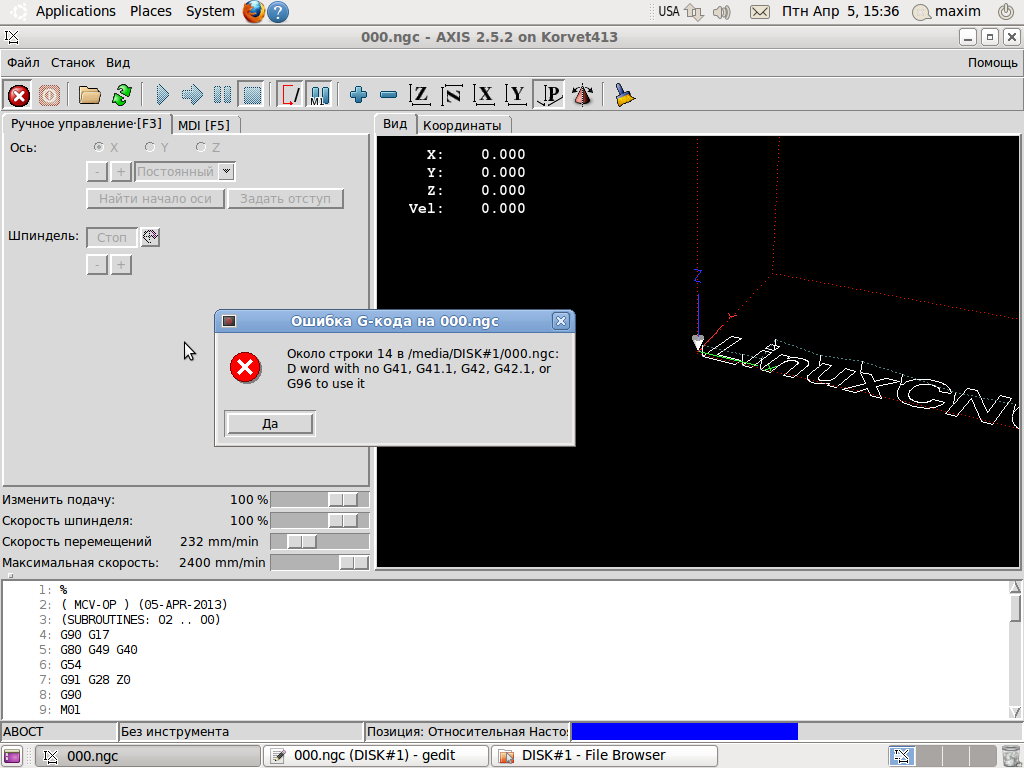1024x768 pixels.
Task: Open a G-code file with folder icon
Action: 89,95
